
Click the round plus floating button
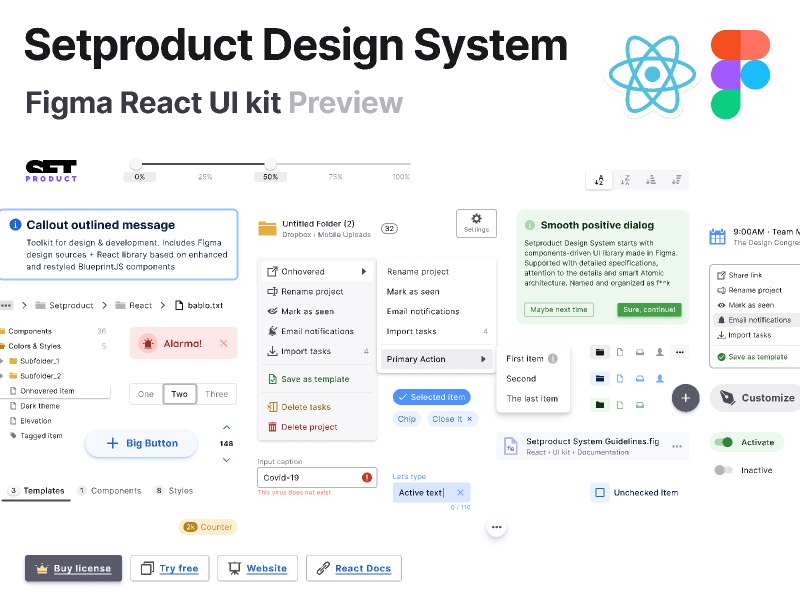click(x=685, y=398)
